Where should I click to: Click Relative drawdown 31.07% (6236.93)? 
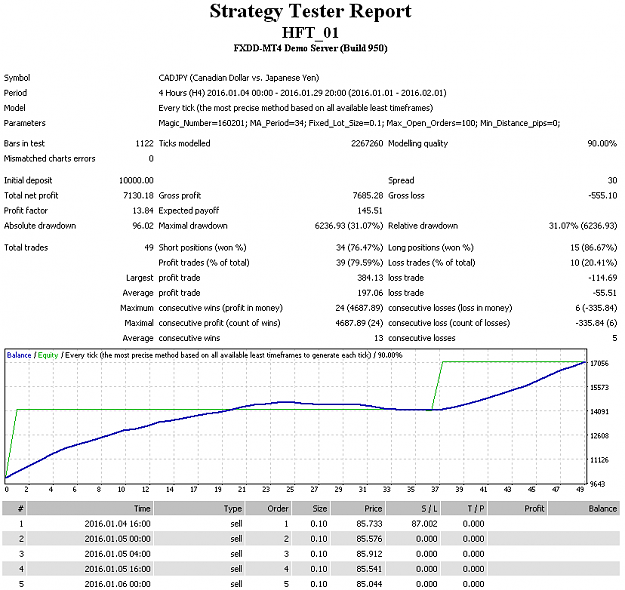click(x=583, y=226)
